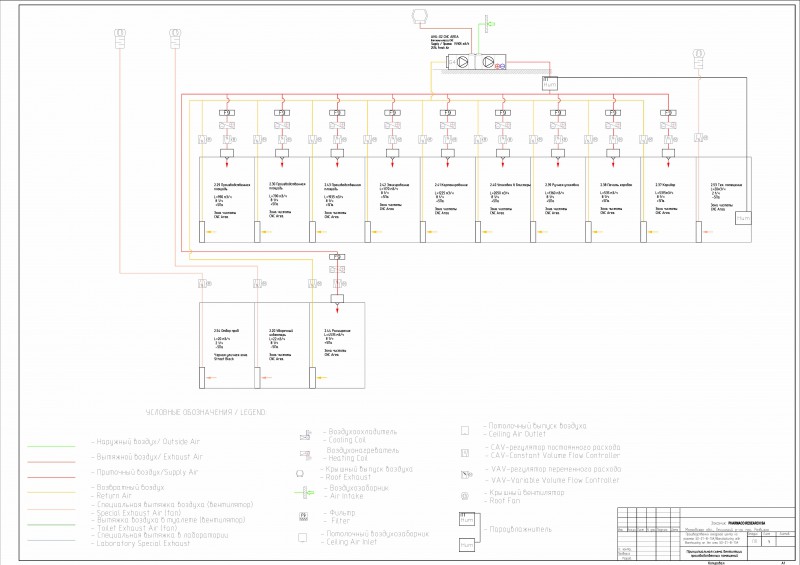Click the F9 Filter legend symbol
Viewport: 800px width, 565px height.
[x=304, y=517]
